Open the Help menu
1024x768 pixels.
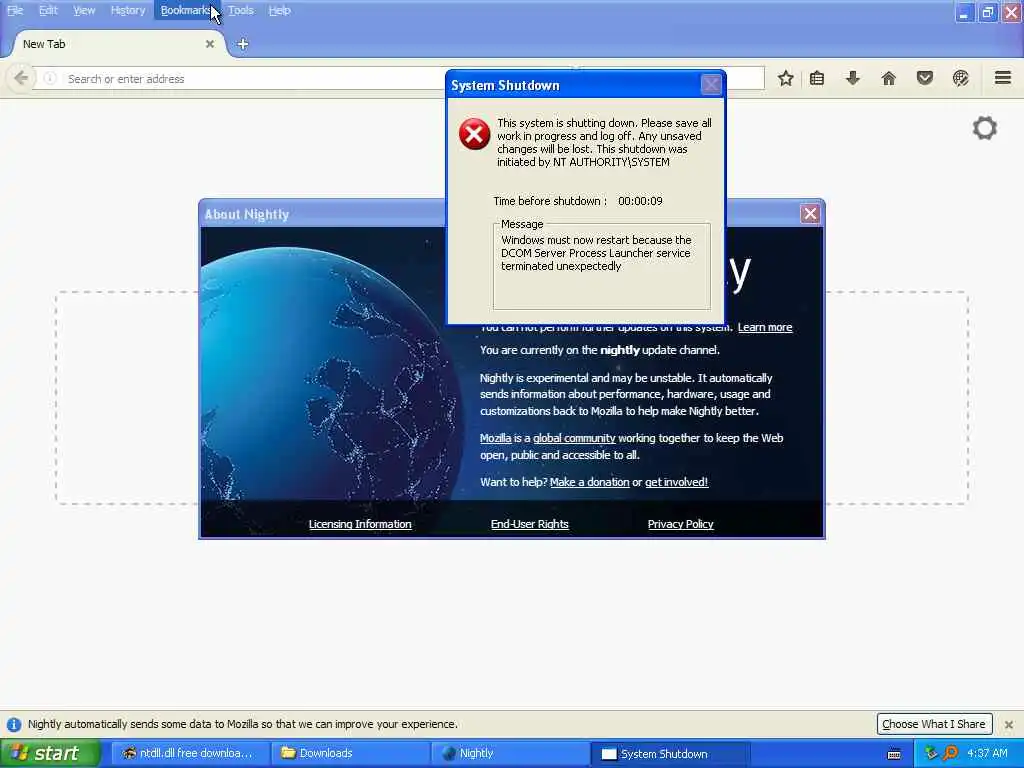[280, 10]
